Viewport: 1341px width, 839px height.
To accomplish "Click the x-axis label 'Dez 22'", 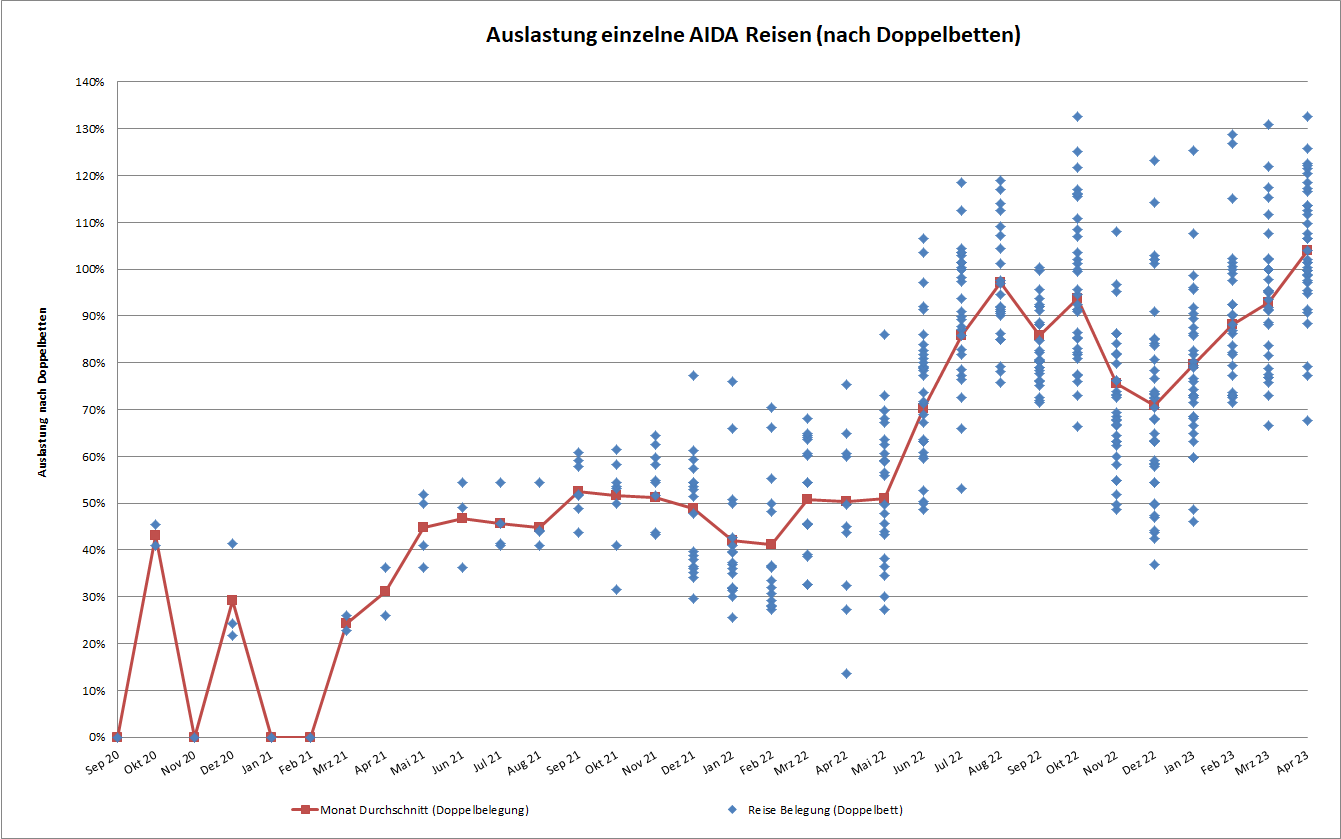I will (1141, 762).
